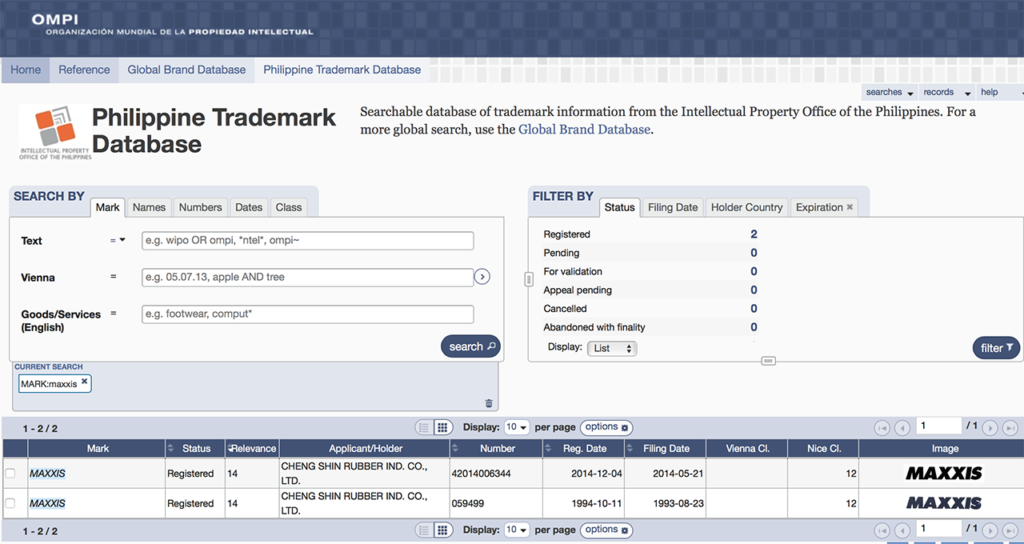
Task: Select the Holder Country filter tab
Action: coord(746,207)
